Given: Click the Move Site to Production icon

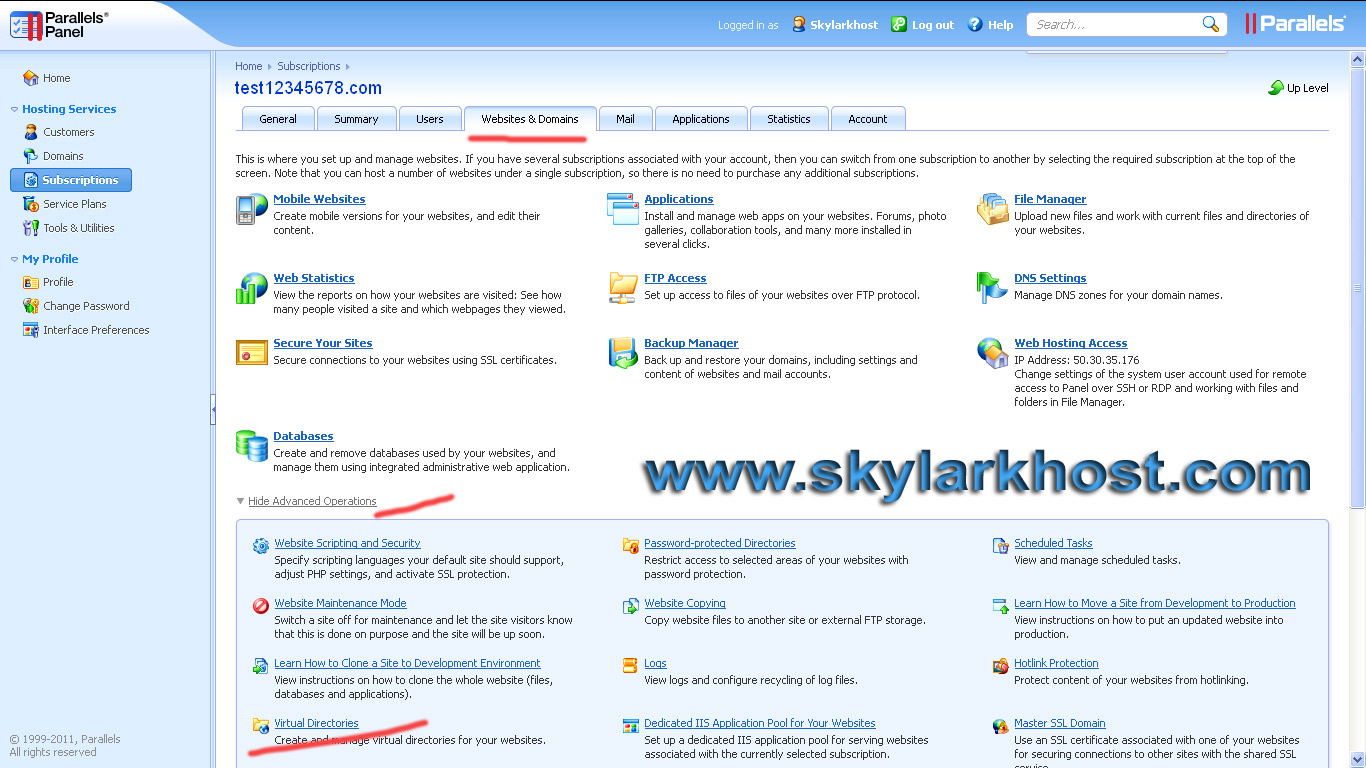Looking at the screenshot, I should [1001, 605].
